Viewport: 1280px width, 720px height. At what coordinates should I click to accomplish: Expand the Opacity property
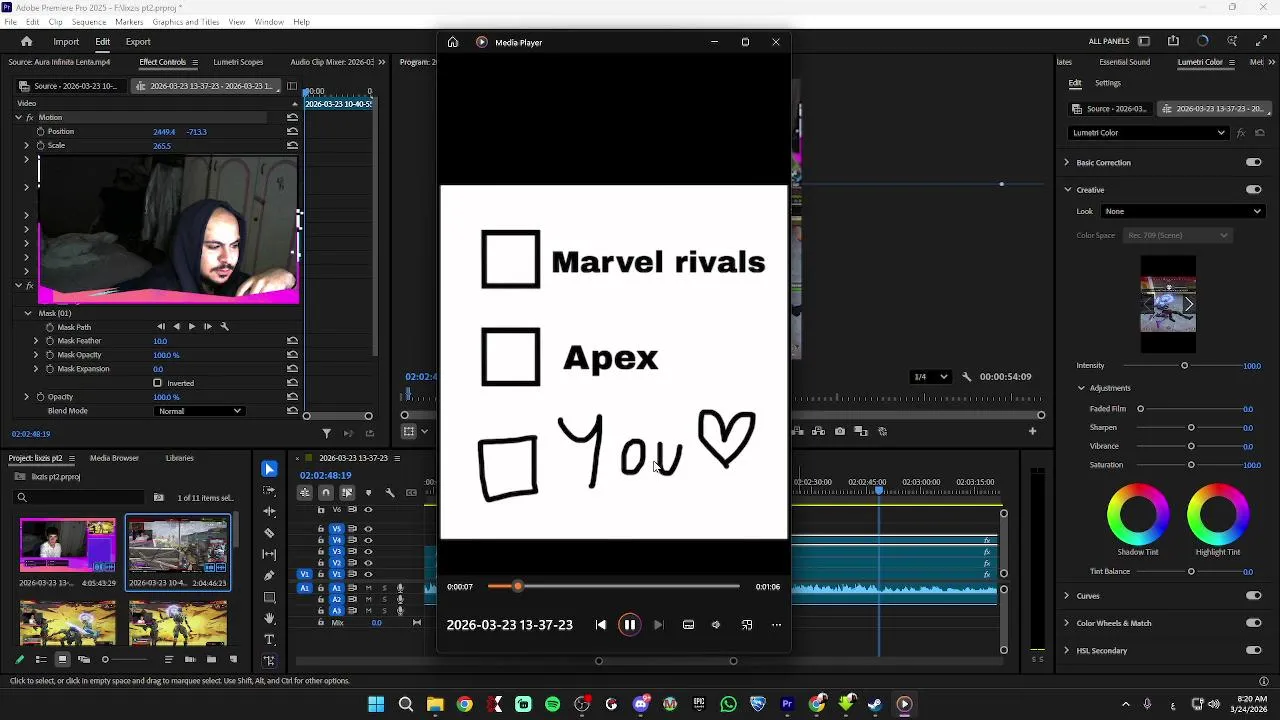(x=27, y=397)
